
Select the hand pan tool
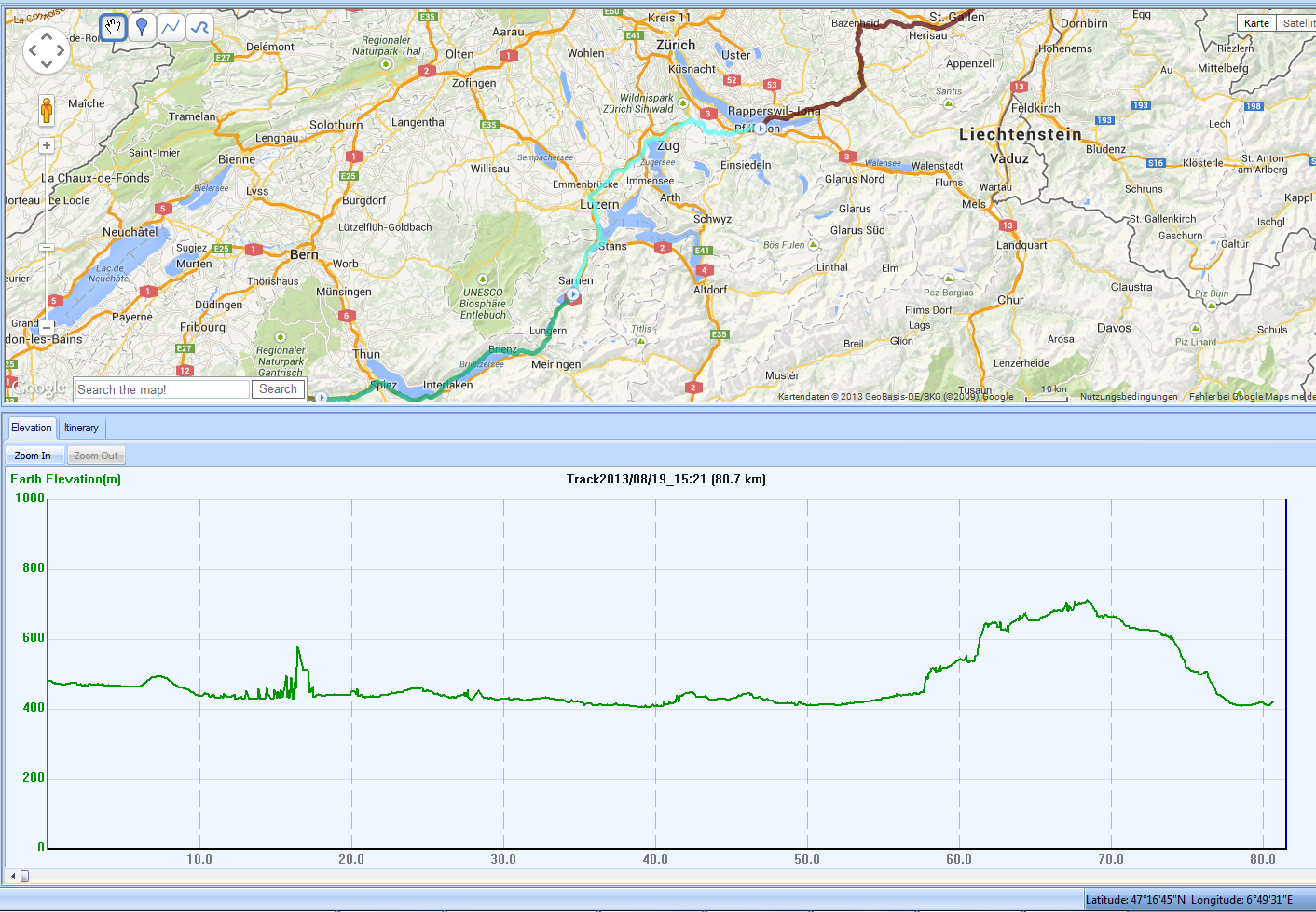click(x=113, y=27)
